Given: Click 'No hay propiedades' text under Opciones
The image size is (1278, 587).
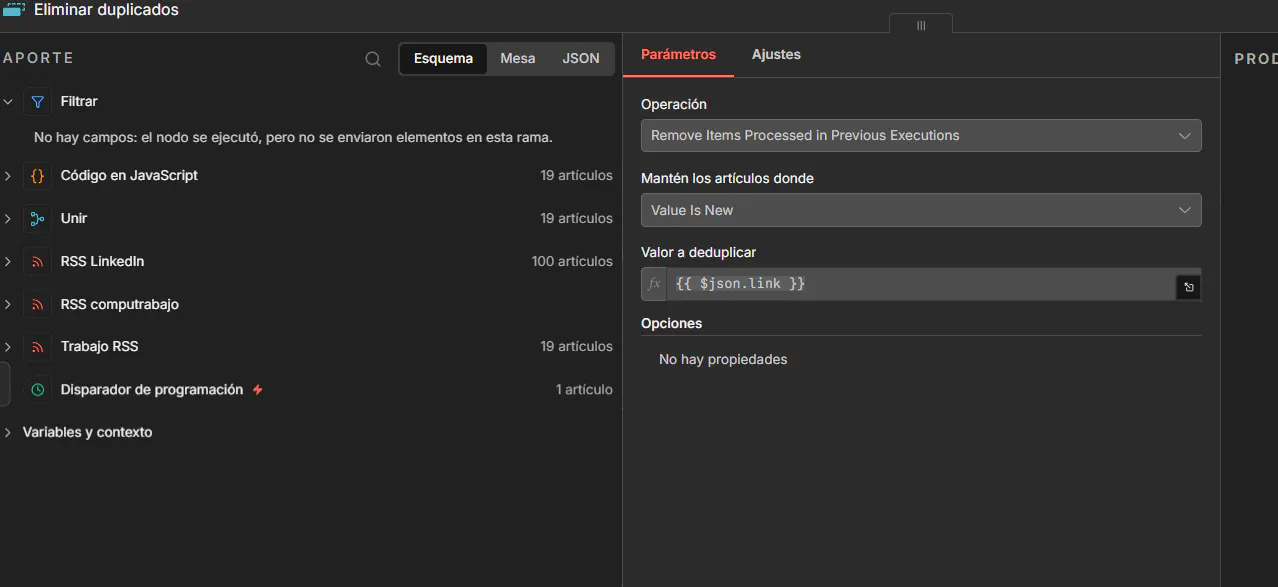Looking at the screenshot, I should (723, 360).
